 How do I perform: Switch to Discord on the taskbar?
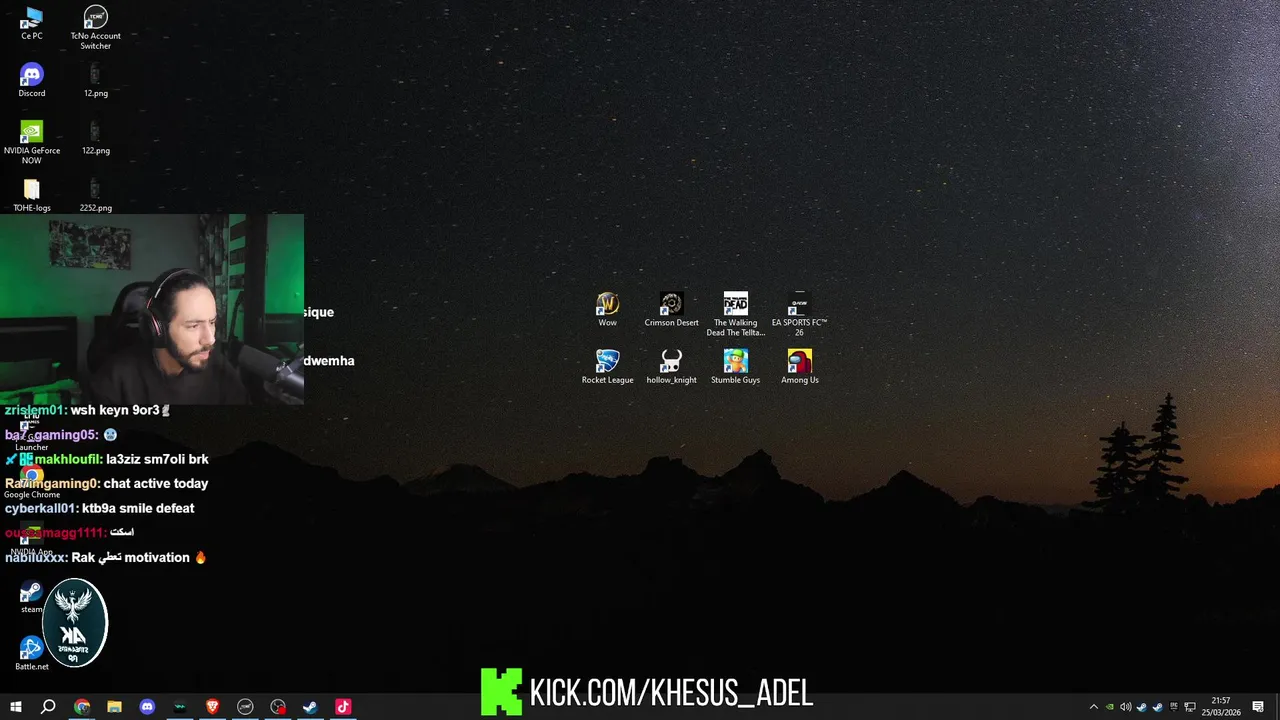tap(147, 707)
